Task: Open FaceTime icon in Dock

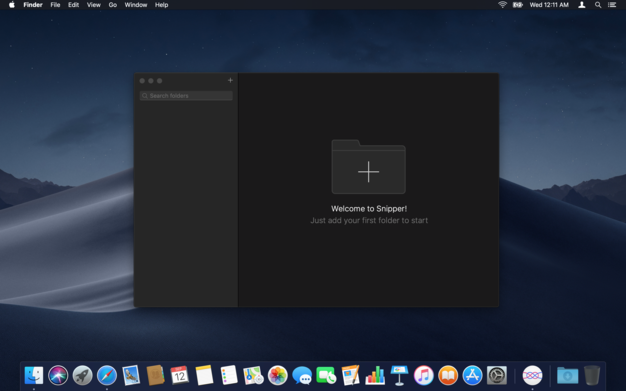Action: click(326, 375)
